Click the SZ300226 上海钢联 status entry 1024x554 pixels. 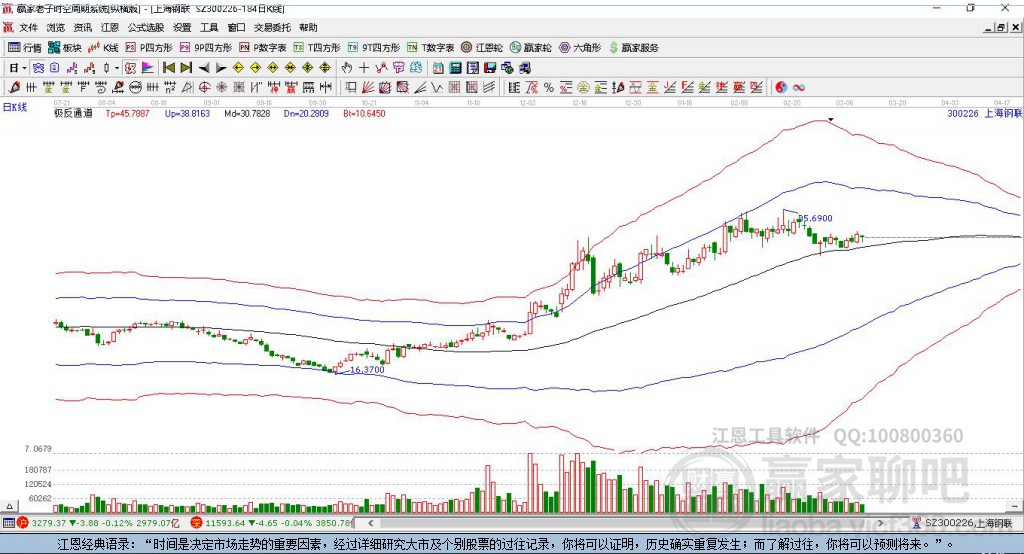963,523
